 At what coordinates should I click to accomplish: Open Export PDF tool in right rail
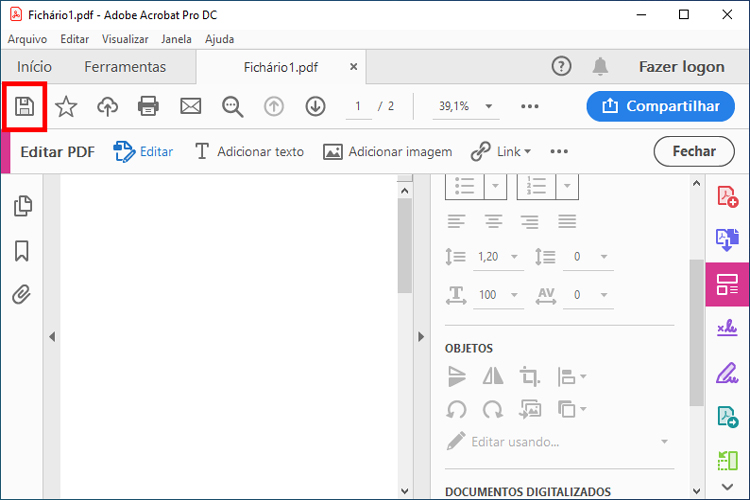coord(727,240)
